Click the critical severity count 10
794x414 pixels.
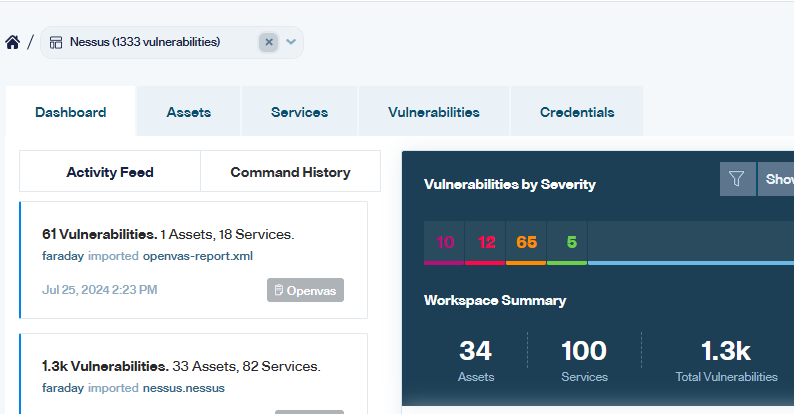click(445, 242)
